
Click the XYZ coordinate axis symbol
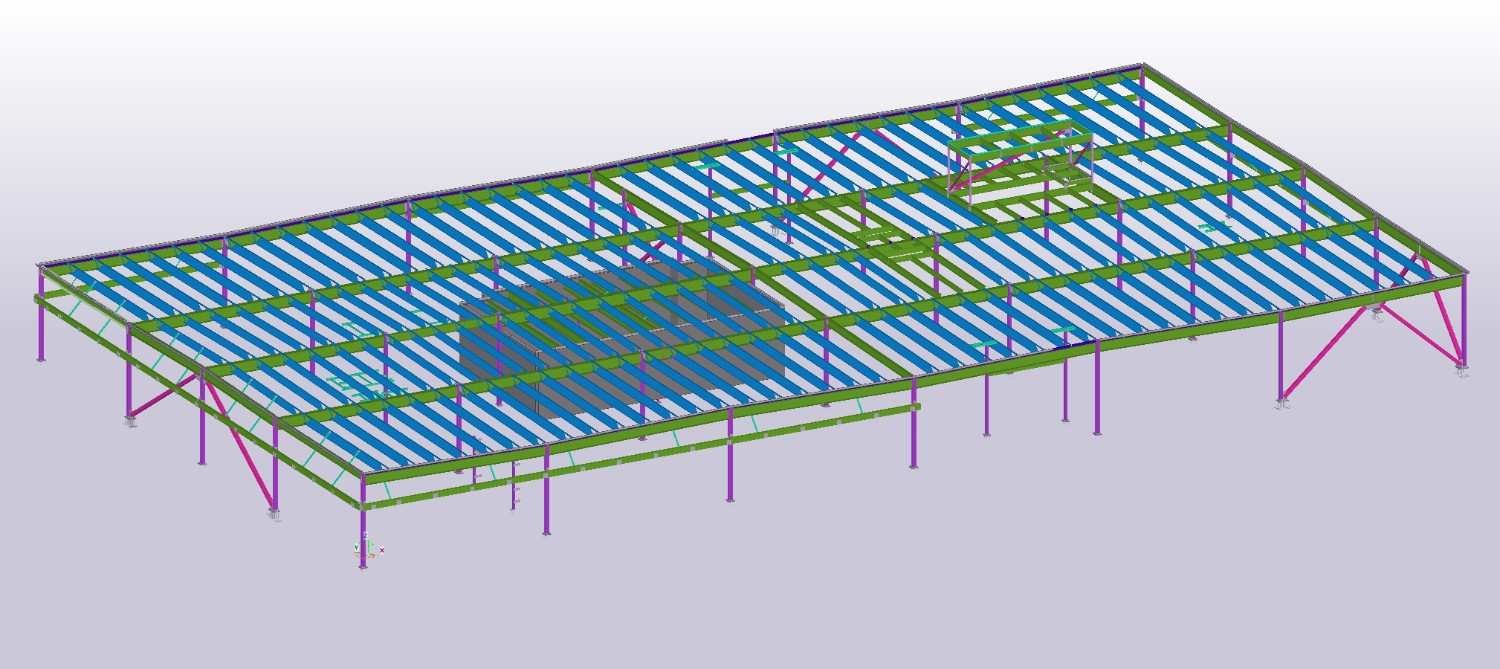368,548
